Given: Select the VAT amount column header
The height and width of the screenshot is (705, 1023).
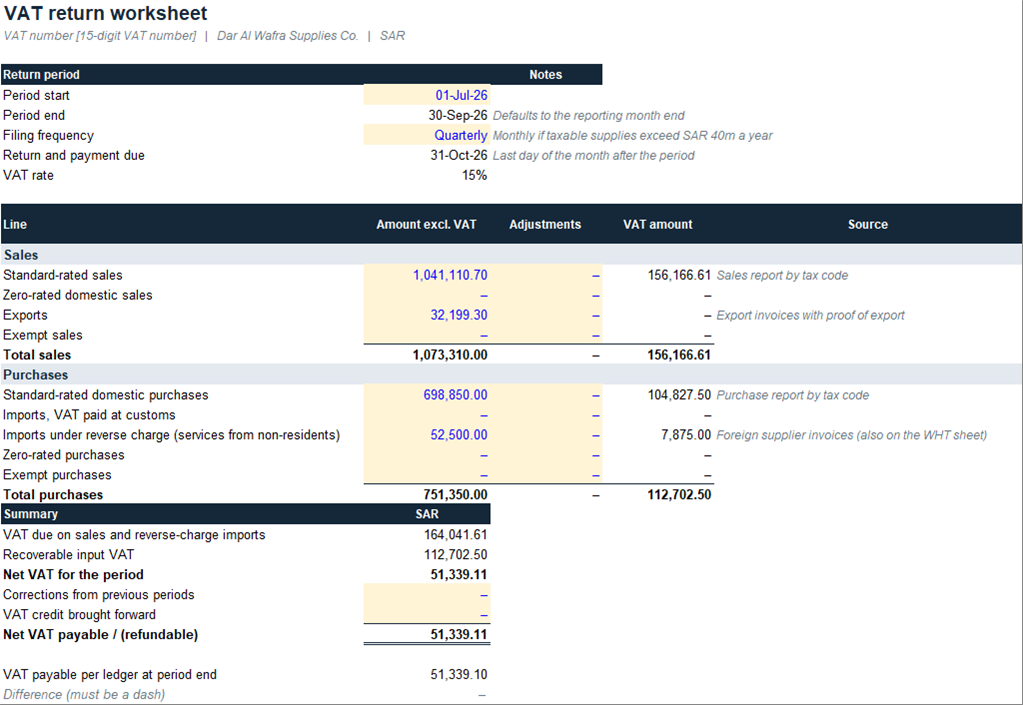Looking at the screenshot, I should 658,224.
